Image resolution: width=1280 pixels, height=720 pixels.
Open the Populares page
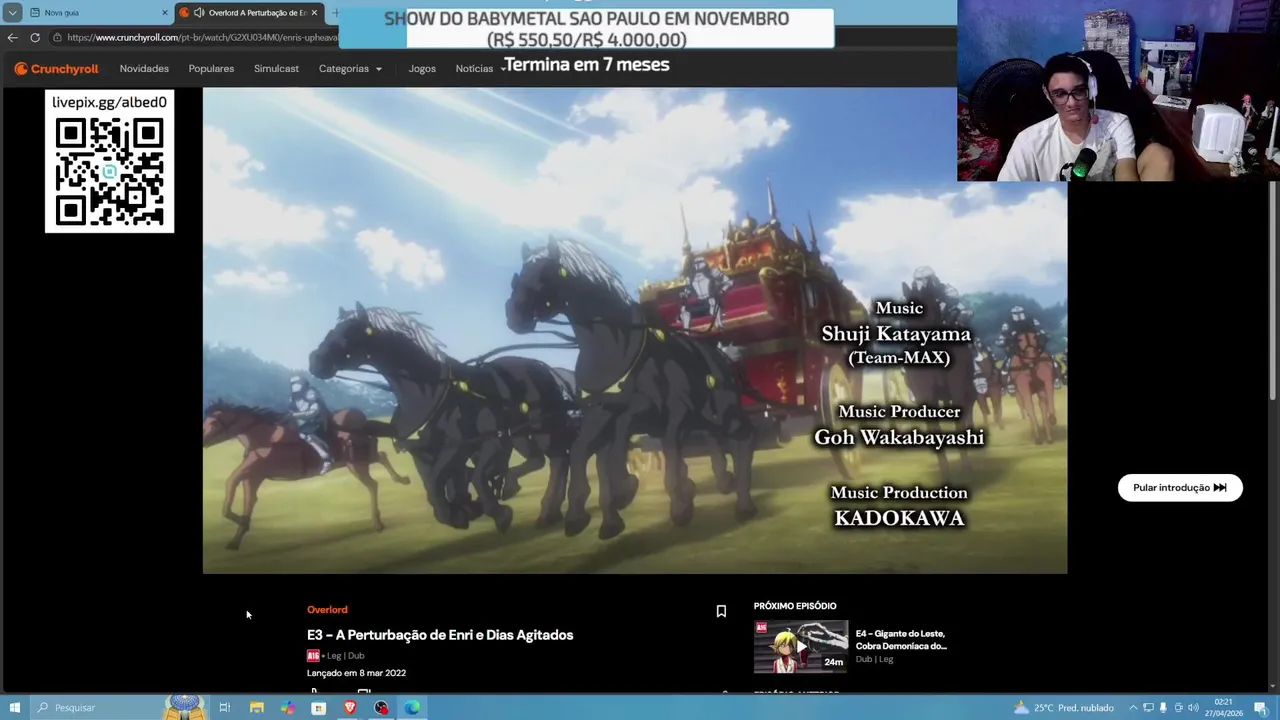click(211, 69)
